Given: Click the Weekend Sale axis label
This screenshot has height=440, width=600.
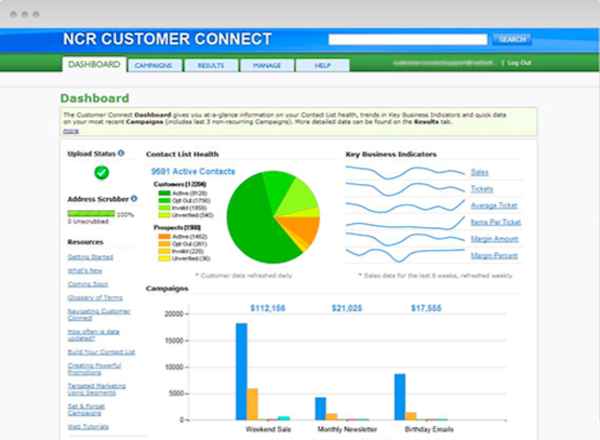Looking at the screenshot, I should [x=268, y=429].
